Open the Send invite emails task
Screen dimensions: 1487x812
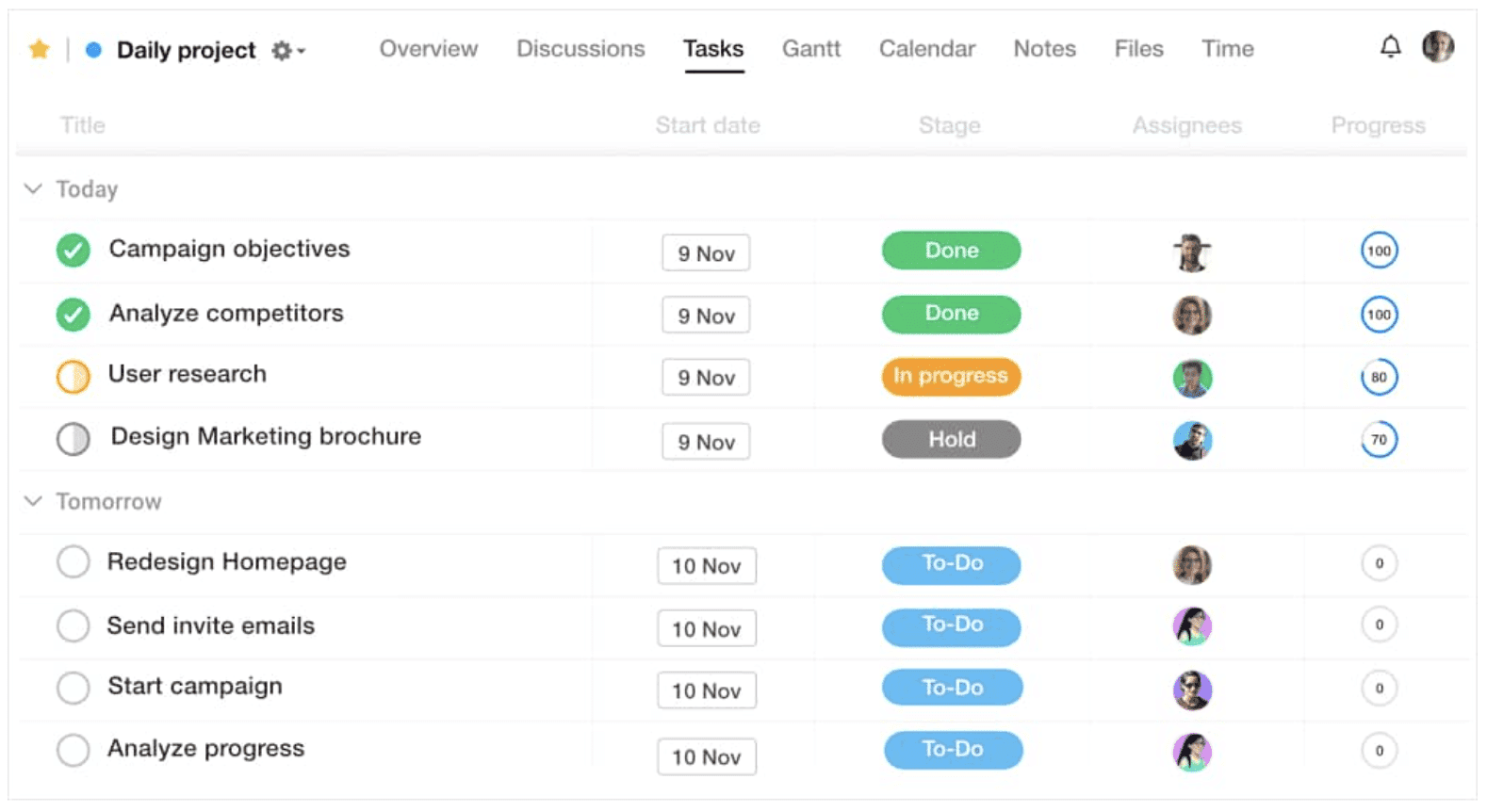[x=210, y=625]
